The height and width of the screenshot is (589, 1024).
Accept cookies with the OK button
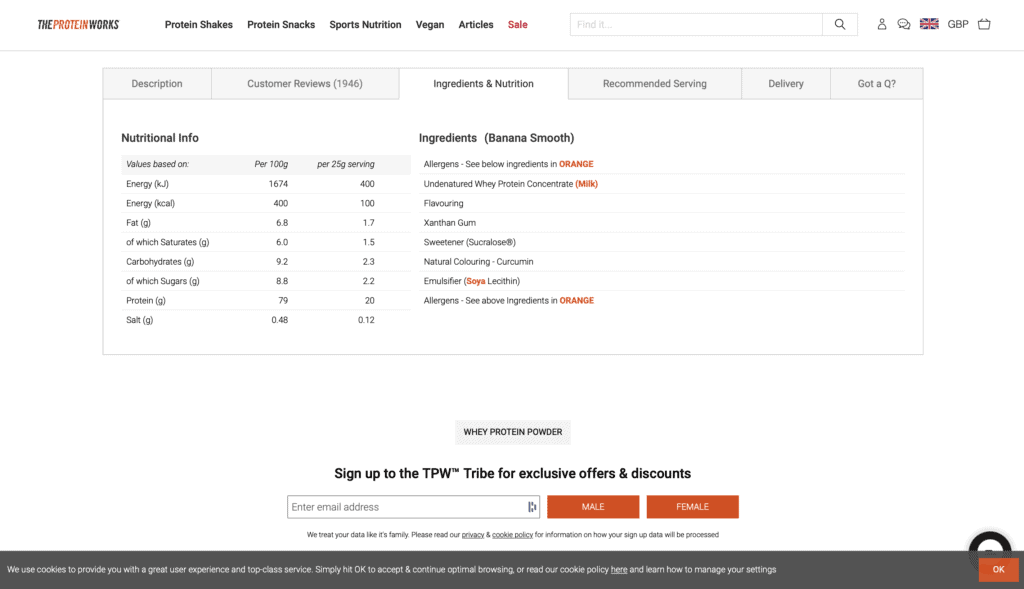tap(998, 569)
